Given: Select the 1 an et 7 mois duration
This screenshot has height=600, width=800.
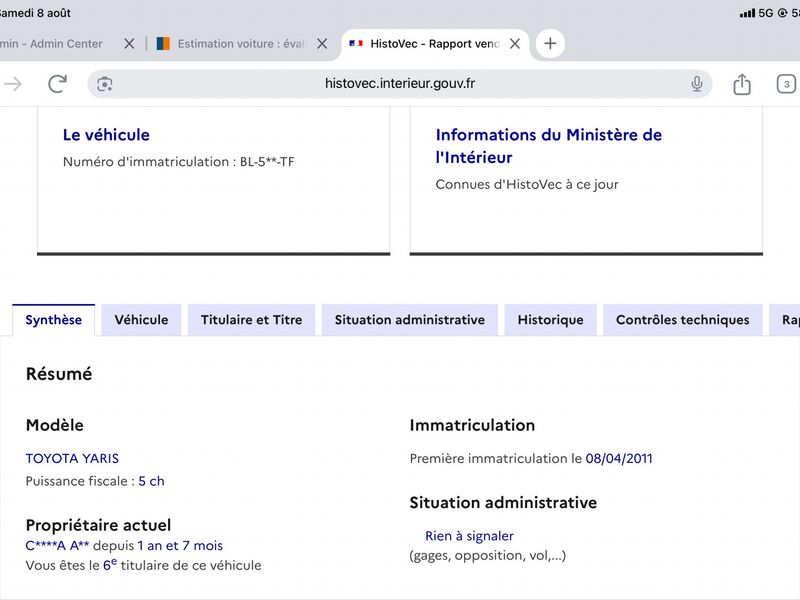Looking at the screenshot, I should coord(180,545).
